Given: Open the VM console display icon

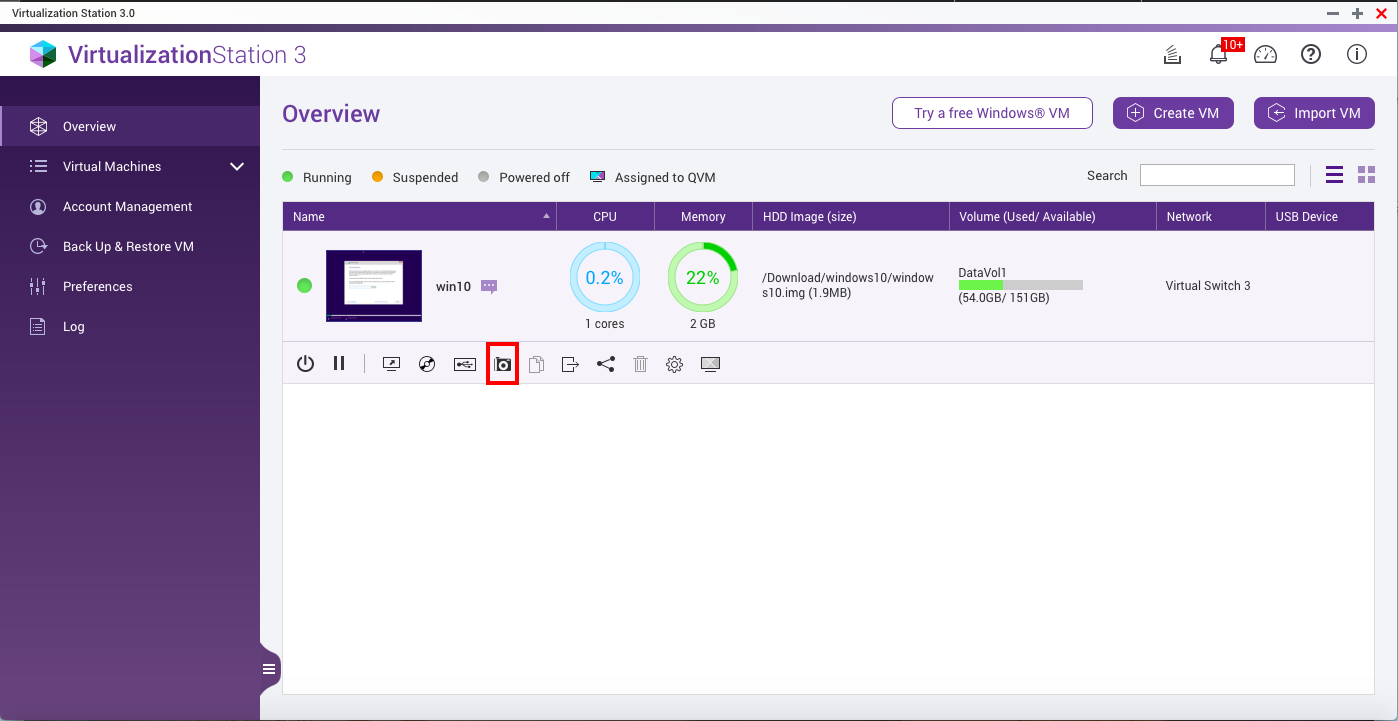Looking at the screenshot, I should [x=391, y=364].
